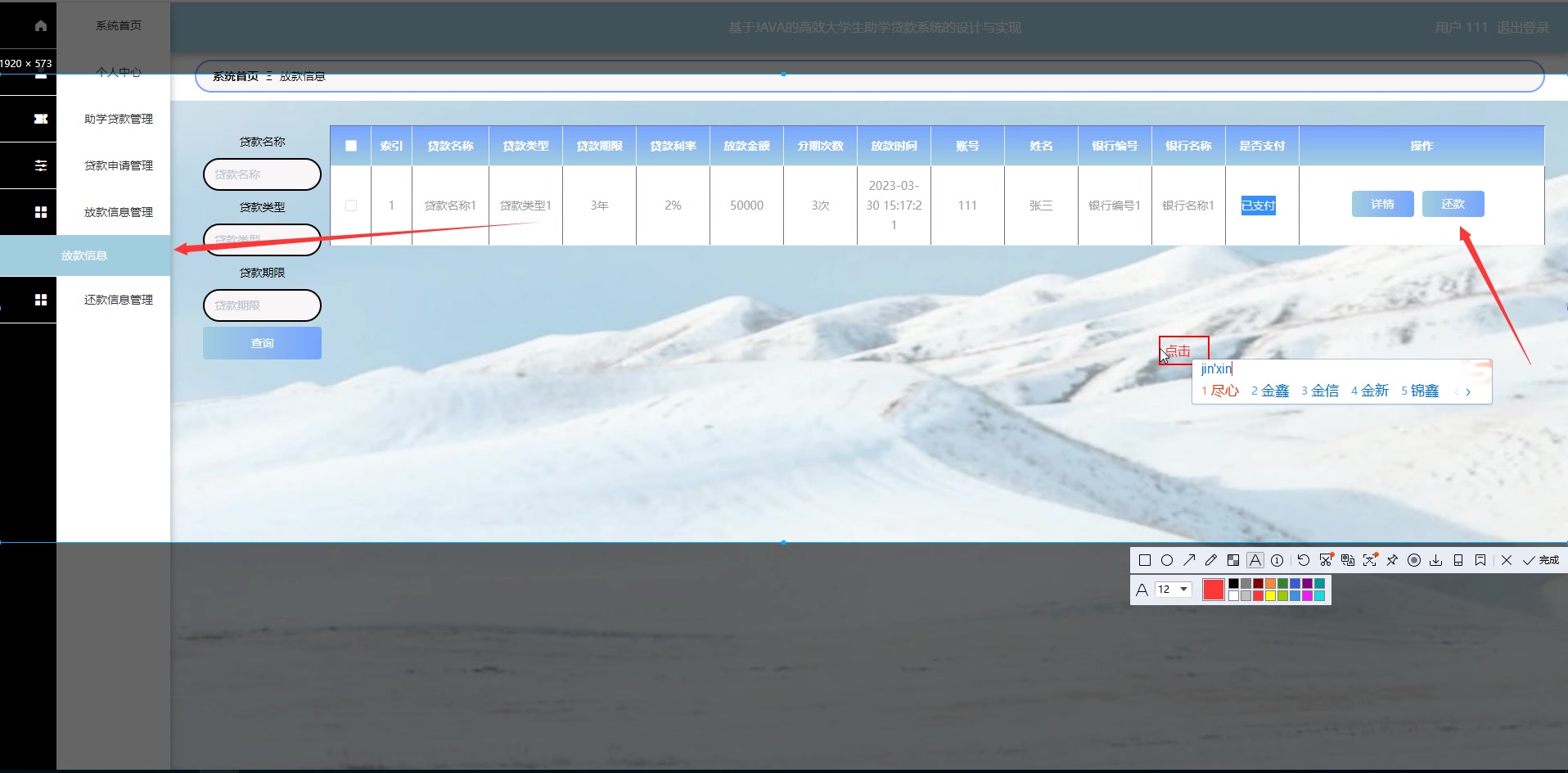Expand the 助学贷款管理 sidebar menu
This screenshot has width=1568, height=773.
(119, 119)
